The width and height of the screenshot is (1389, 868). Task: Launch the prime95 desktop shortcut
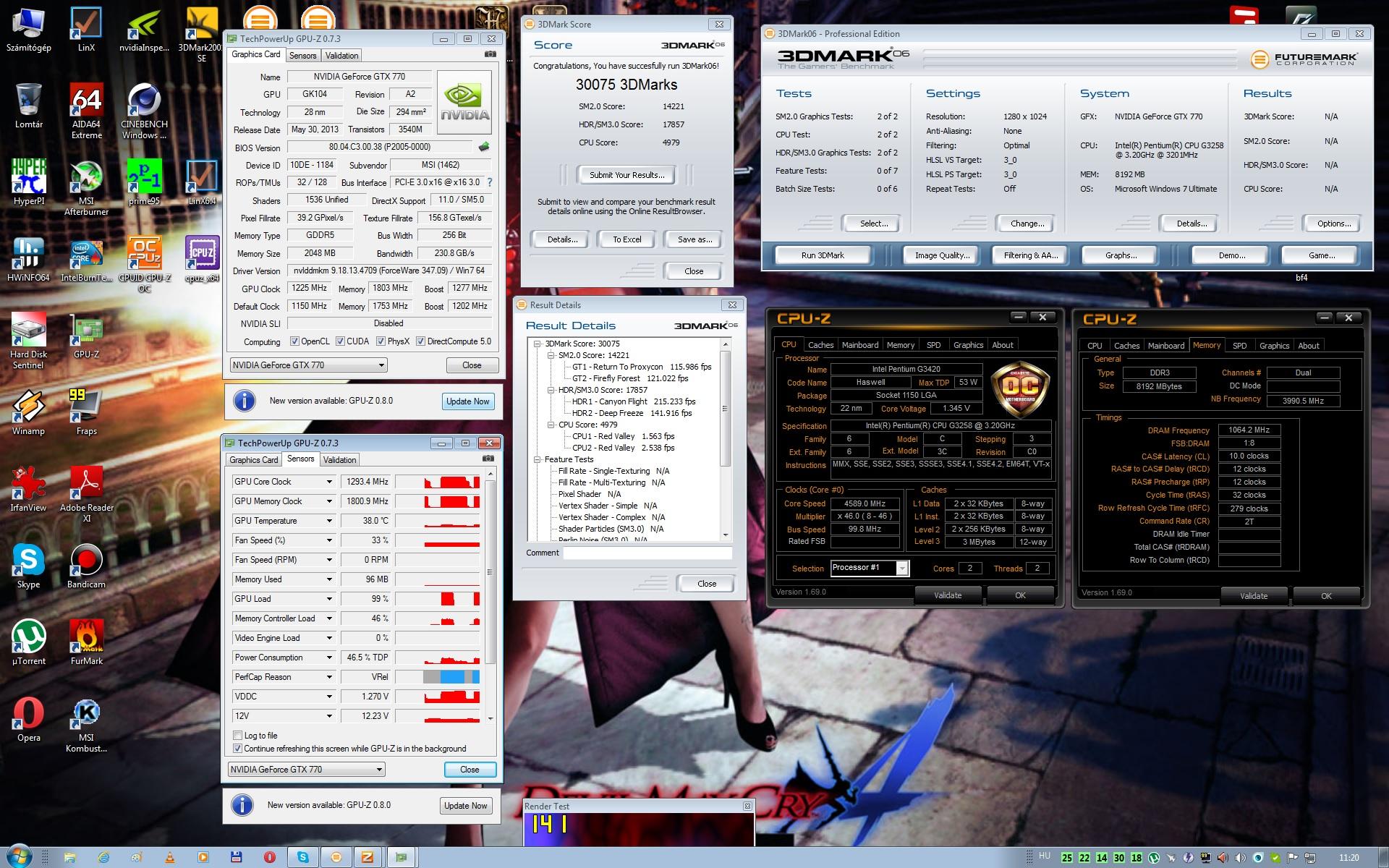pyautogui.click(x=144, y=182)
